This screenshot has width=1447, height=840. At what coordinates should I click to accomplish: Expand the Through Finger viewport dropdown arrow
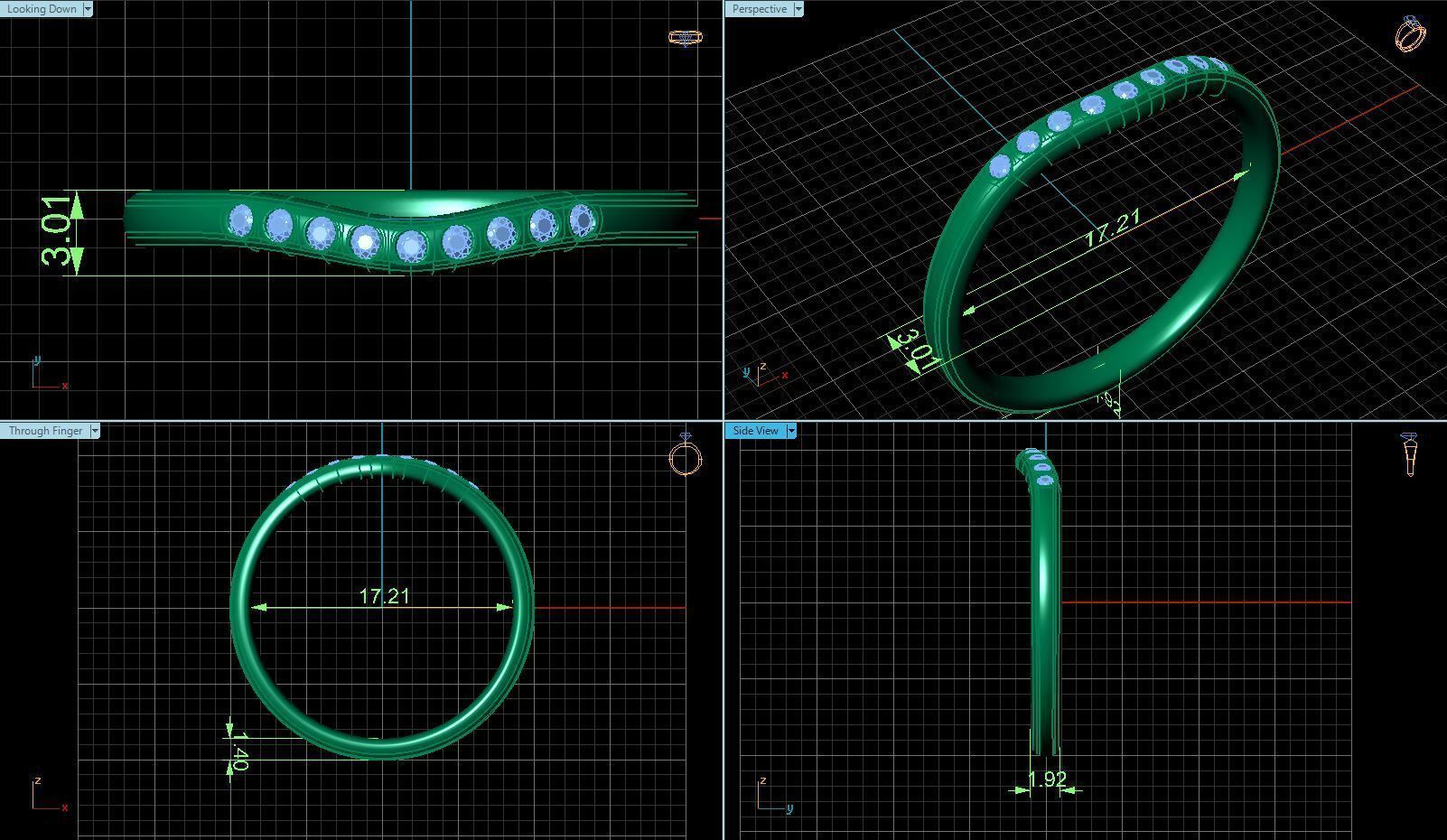click(95, 431)
